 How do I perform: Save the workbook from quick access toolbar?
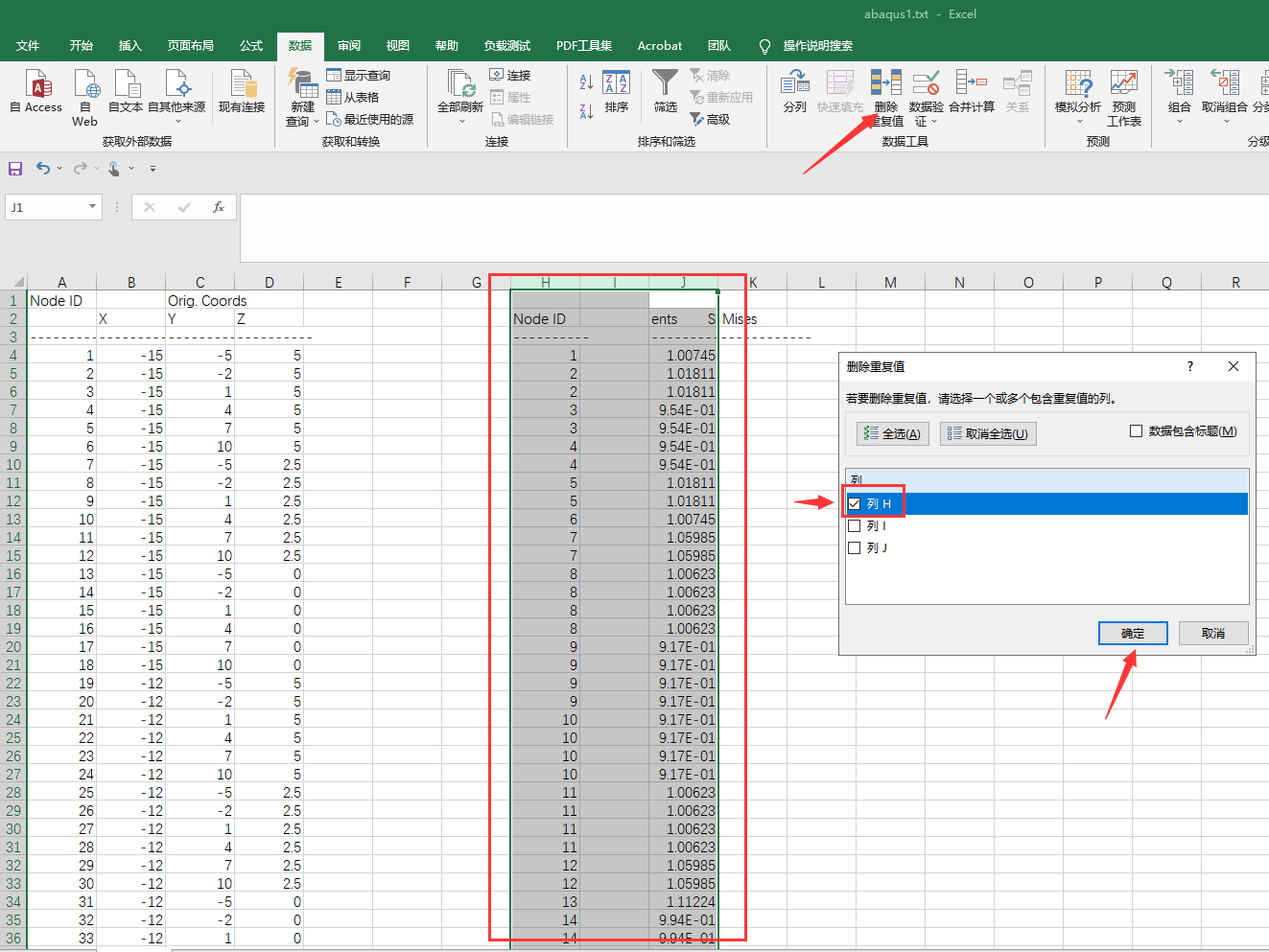(15, 169)
